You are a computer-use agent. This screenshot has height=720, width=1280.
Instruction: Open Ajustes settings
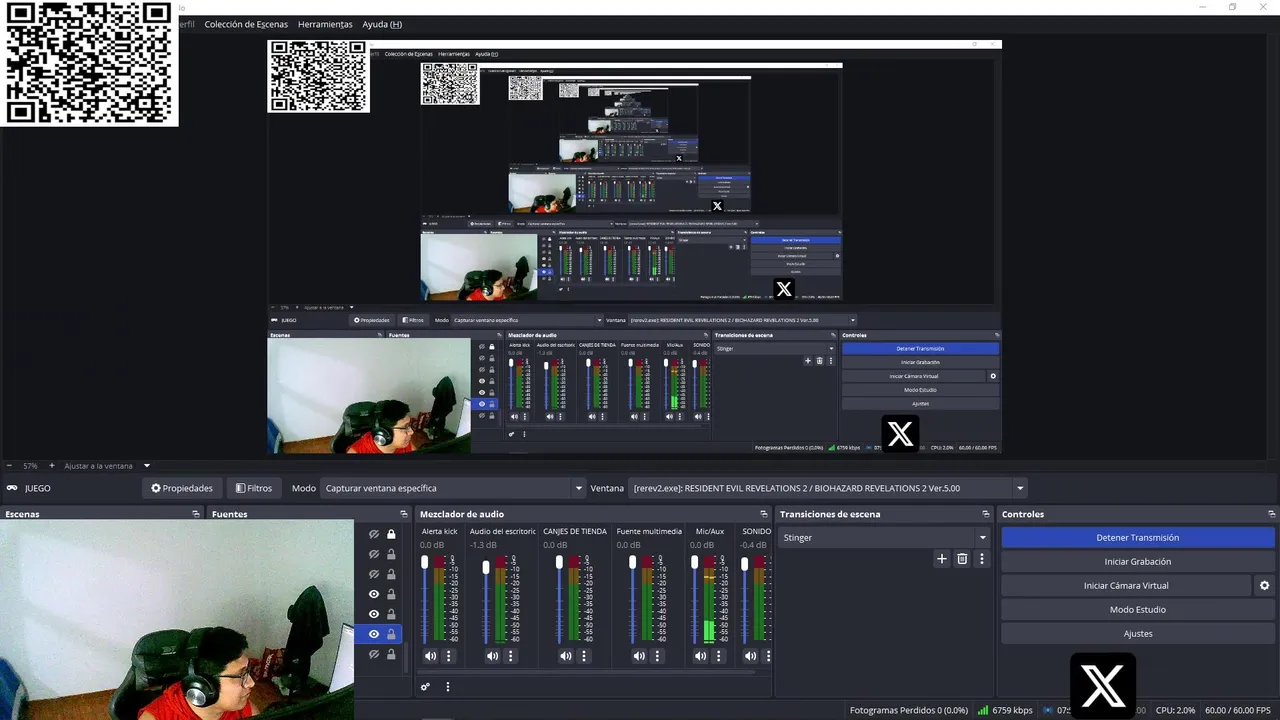pos(1138,634)
